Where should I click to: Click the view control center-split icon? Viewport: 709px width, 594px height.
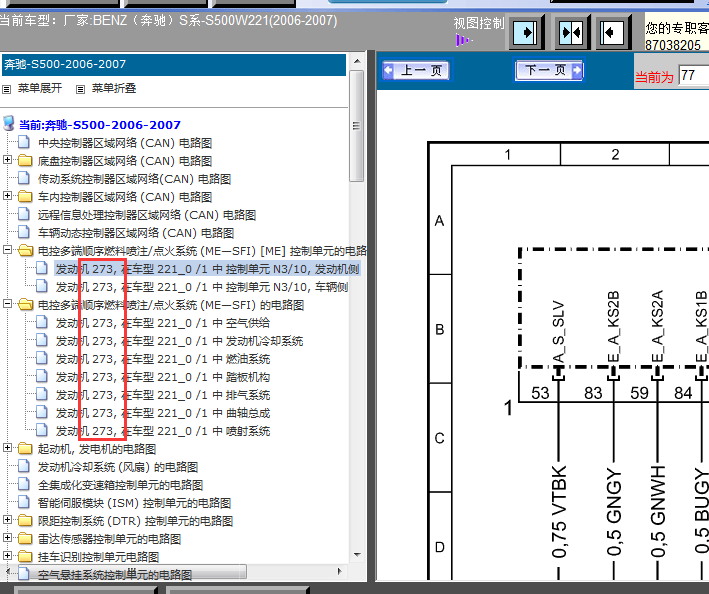(571, 33)
